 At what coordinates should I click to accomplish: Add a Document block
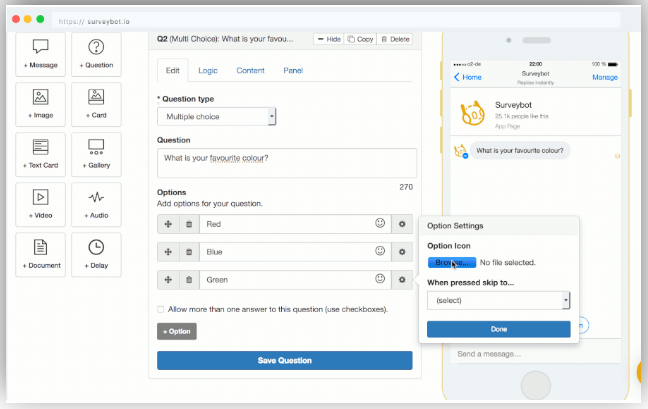coord(40,254)
